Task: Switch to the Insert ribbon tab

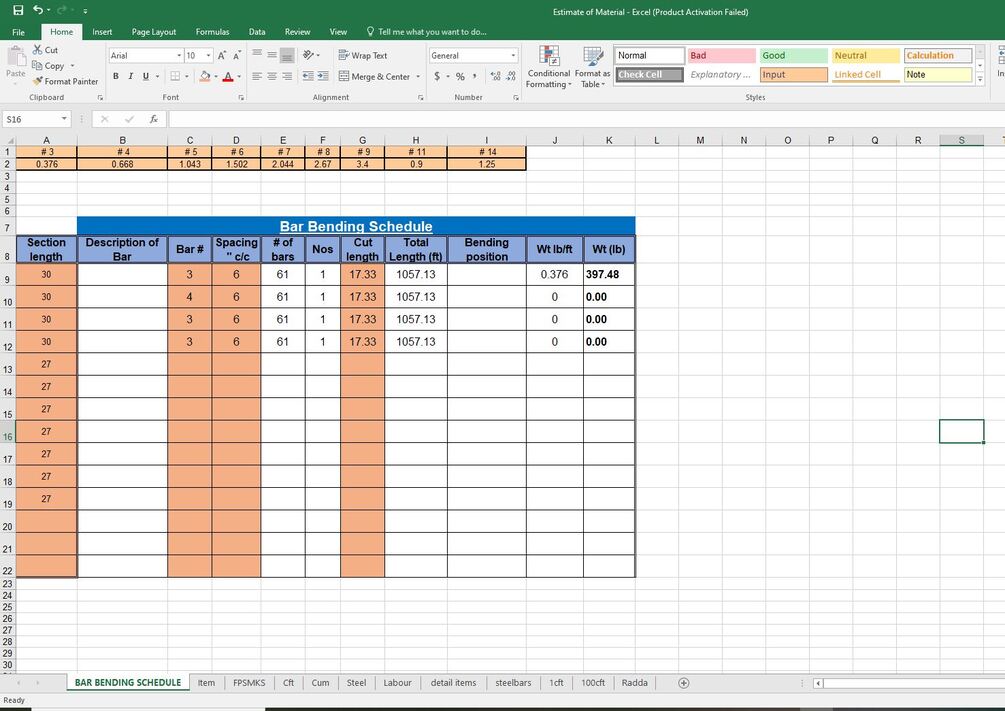Action: coord(102,32)
